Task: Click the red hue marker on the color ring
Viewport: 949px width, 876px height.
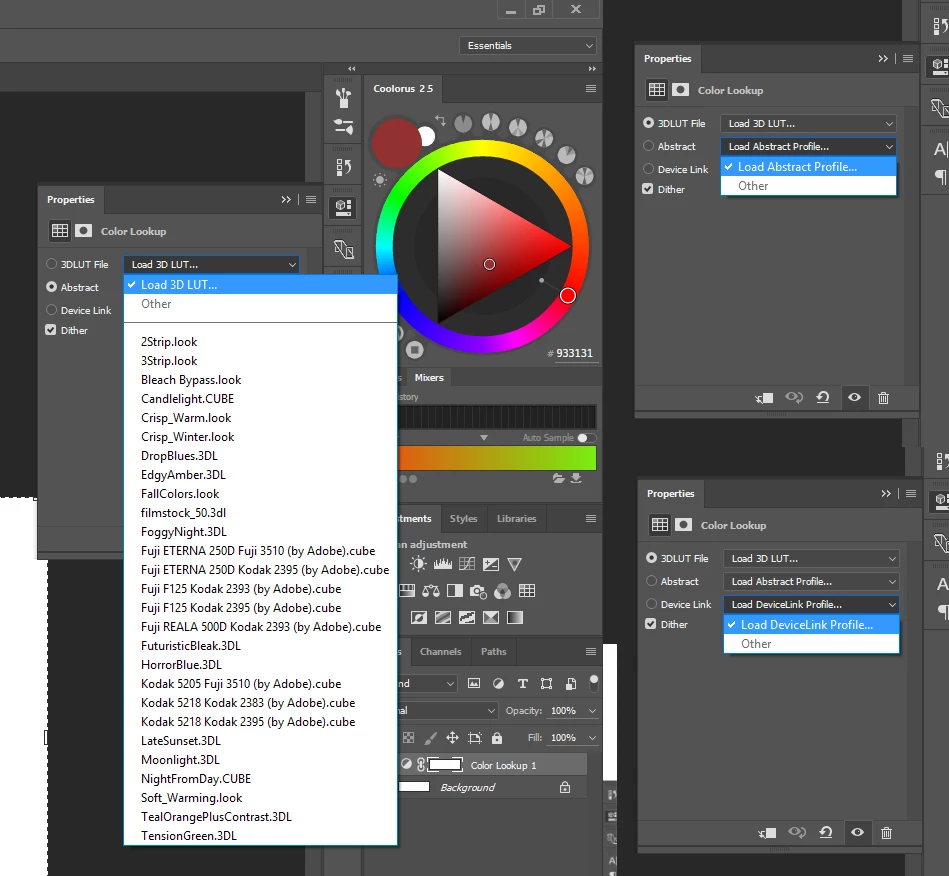Action: pos(568,295)
